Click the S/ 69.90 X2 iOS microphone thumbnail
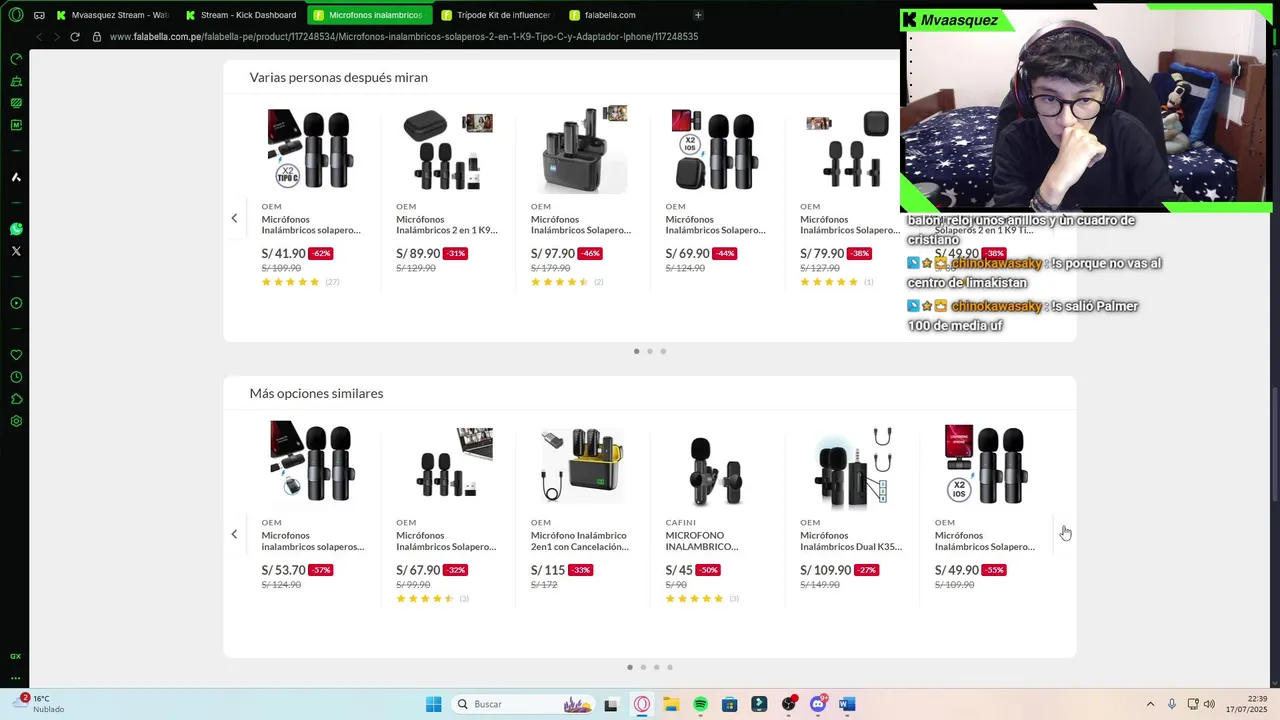 [715, 149]
